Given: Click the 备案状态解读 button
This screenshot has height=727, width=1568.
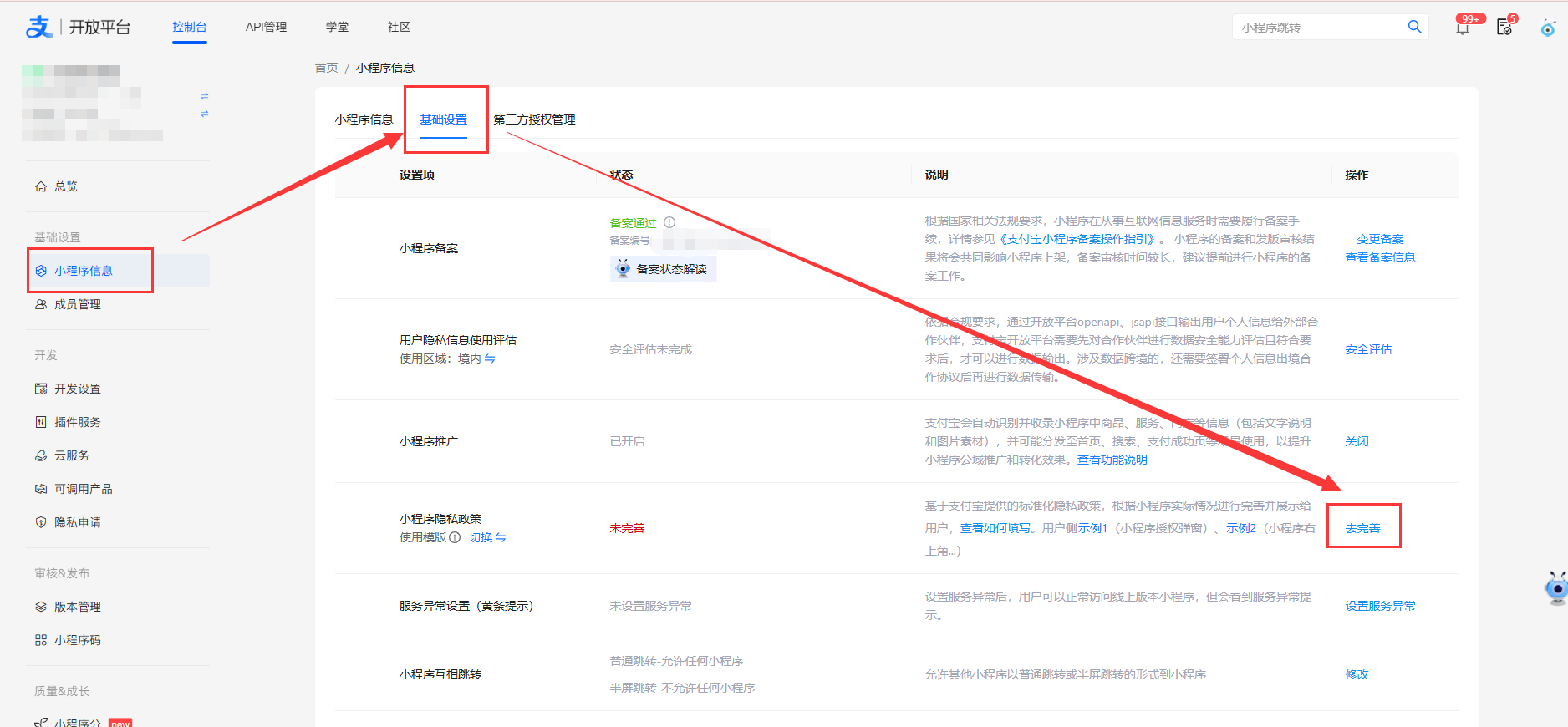Looking at the screenshot, I should tap(663, 269).
